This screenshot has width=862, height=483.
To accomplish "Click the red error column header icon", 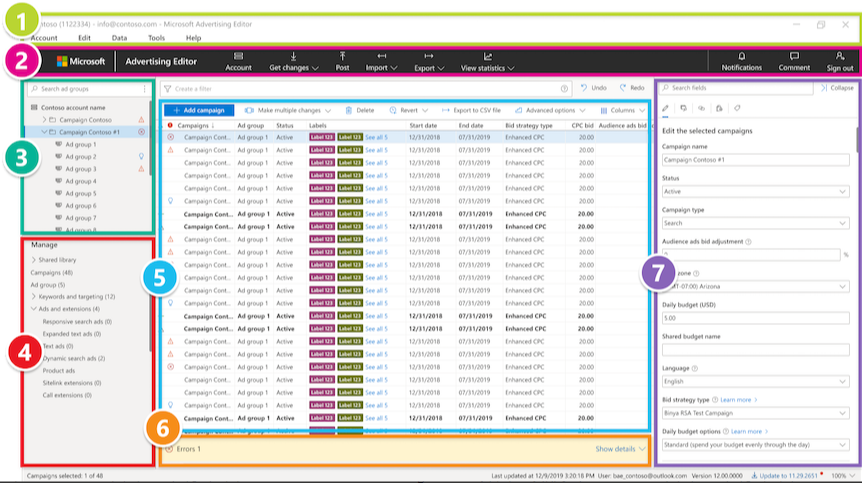I will [x=170, y=125].
